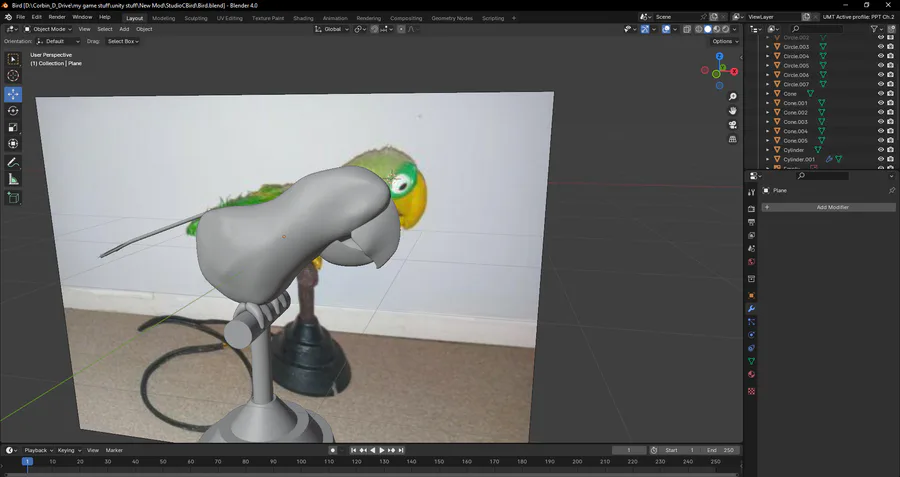Play the animation forward

[x=382, y=451]
